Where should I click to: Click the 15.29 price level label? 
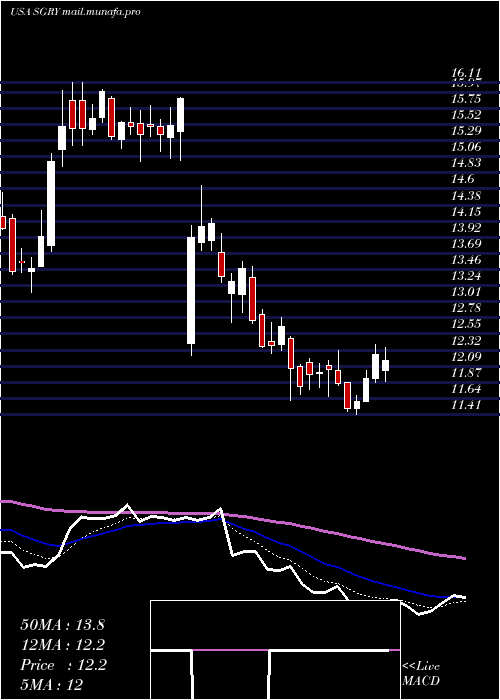466,131
